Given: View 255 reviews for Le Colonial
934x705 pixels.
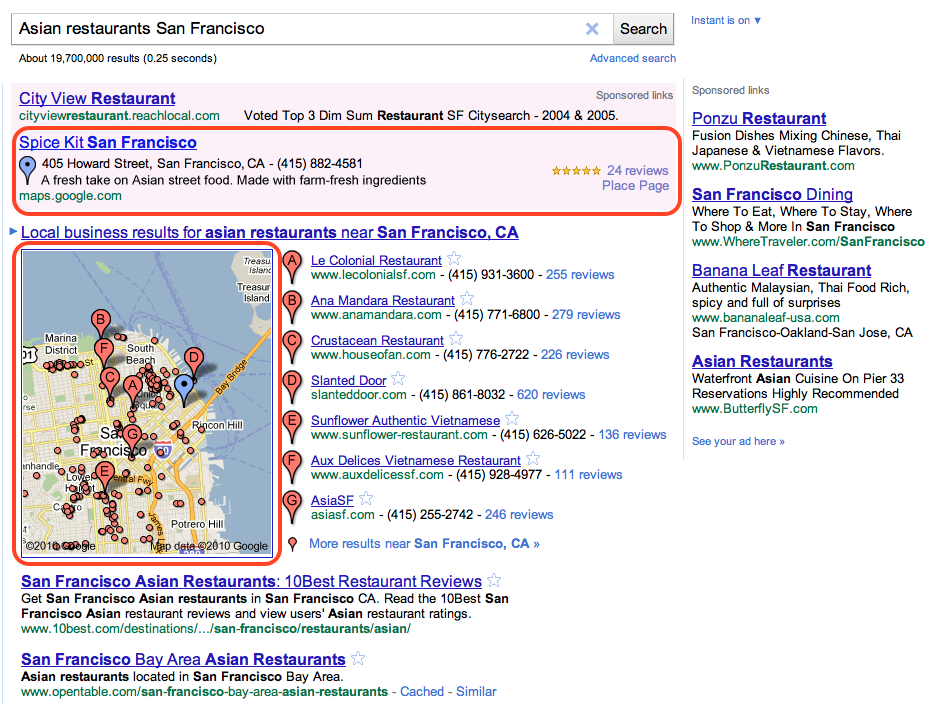Looking at the screenshot, I should [580, 274].
